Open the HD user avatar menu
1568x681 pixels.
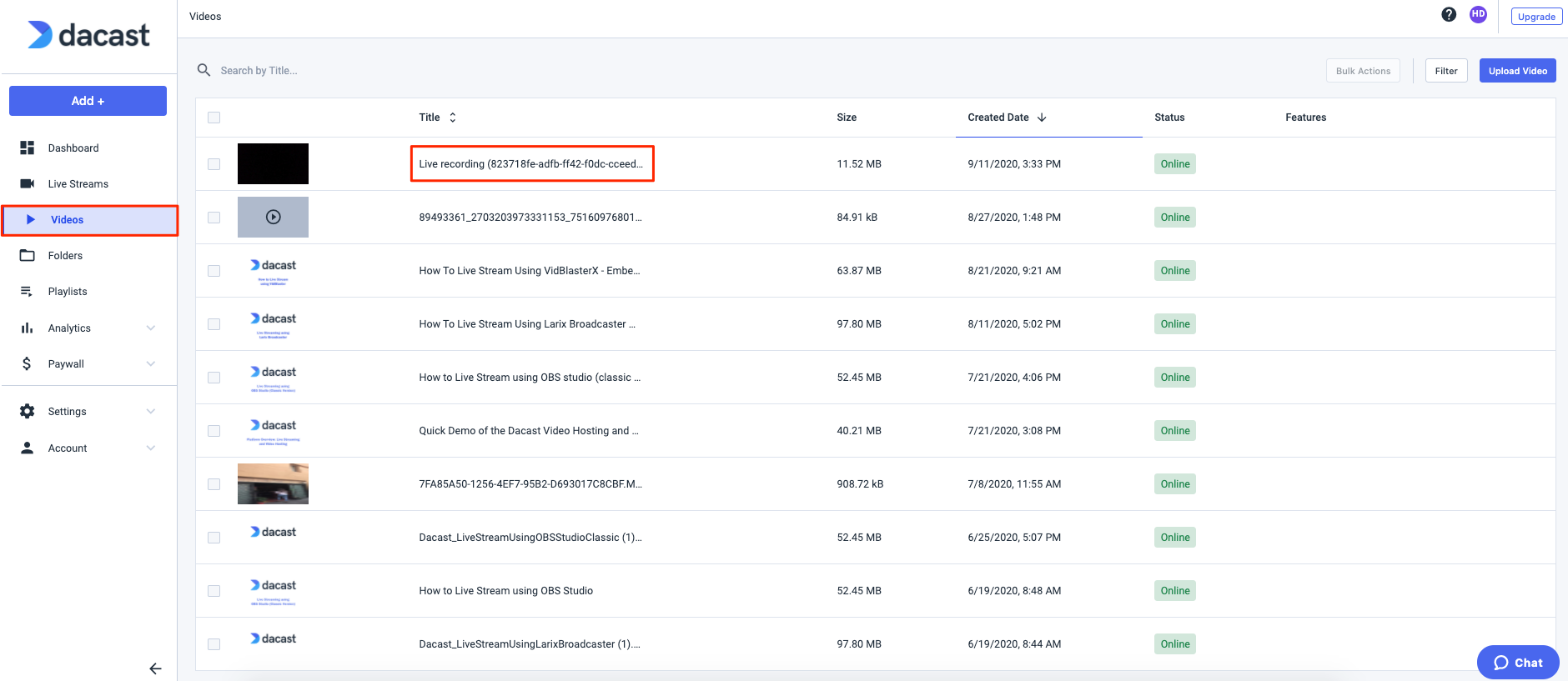(1478, 14)
